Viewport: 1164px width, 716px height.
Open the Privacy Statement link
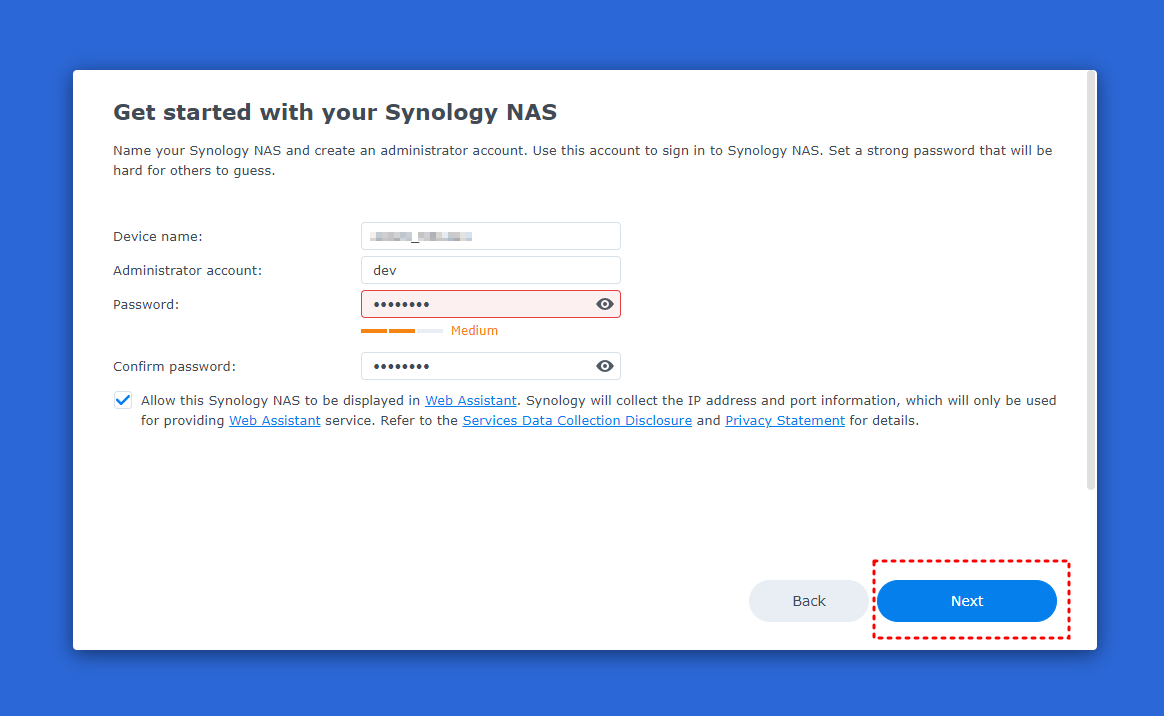point(785,421)
